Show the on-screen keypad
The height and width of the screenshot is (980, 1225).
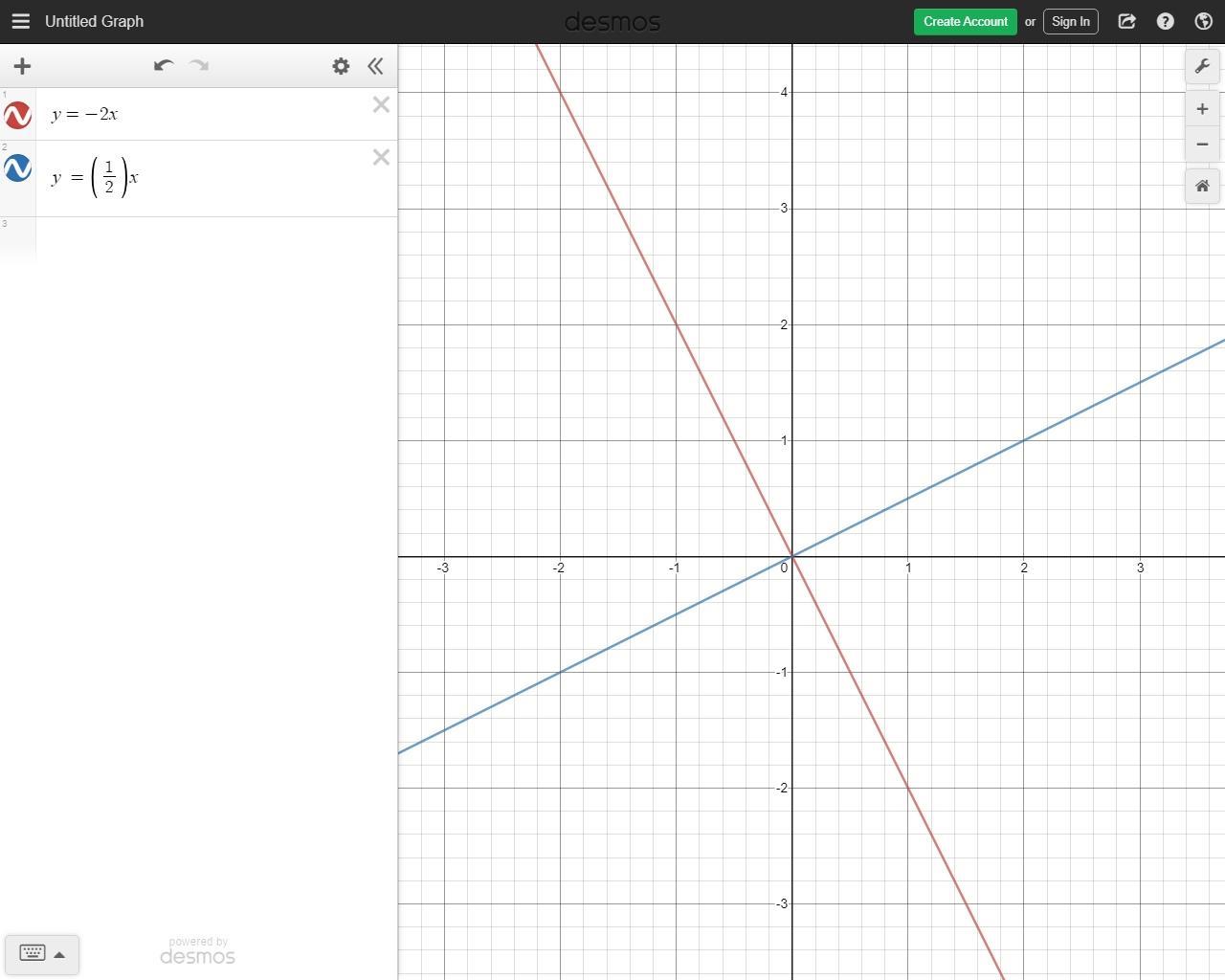tap(32, 953)
